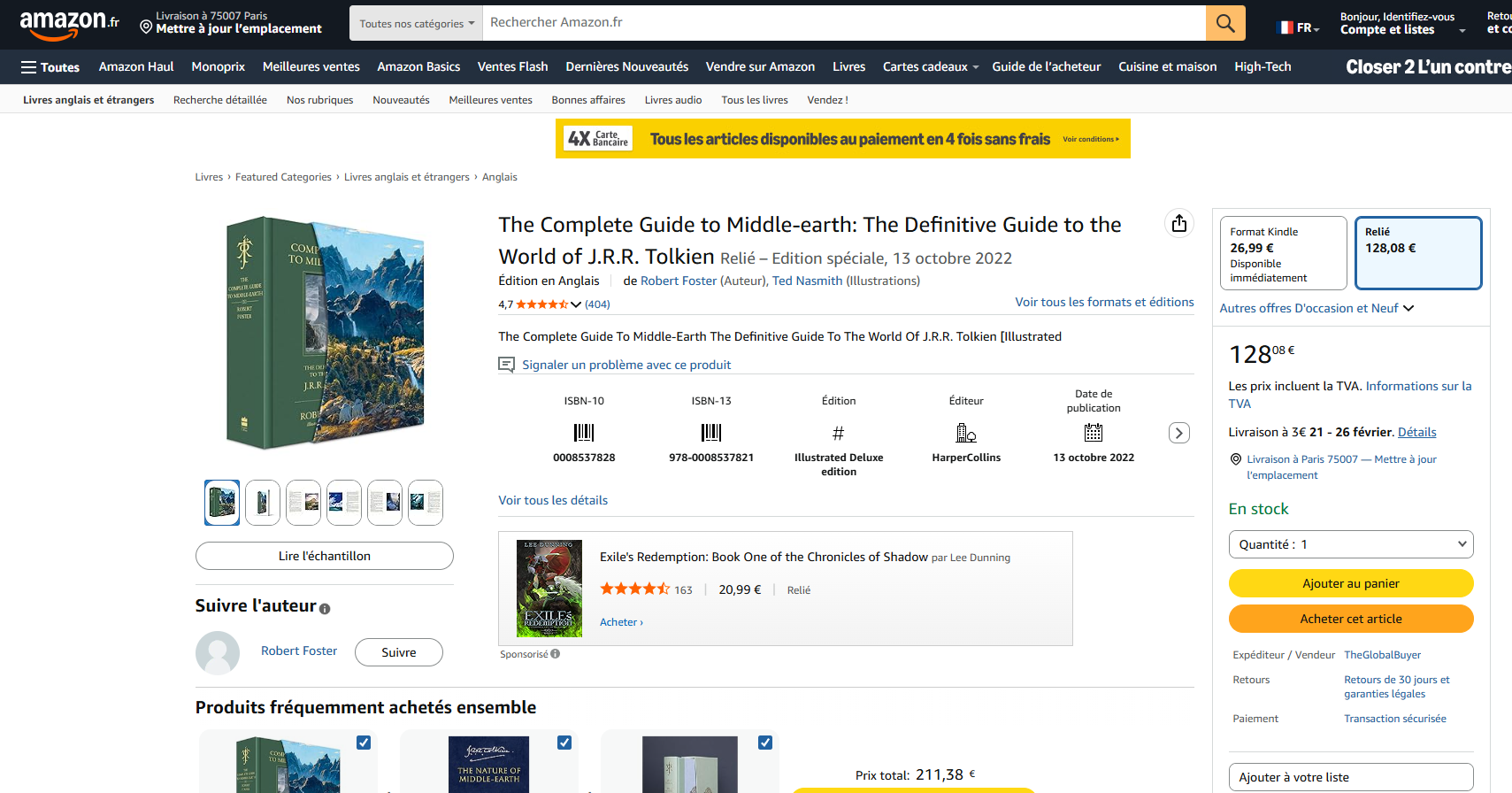
Task: Open Ted Nasmith illustrator link
Action: click(x=808, y=281)
